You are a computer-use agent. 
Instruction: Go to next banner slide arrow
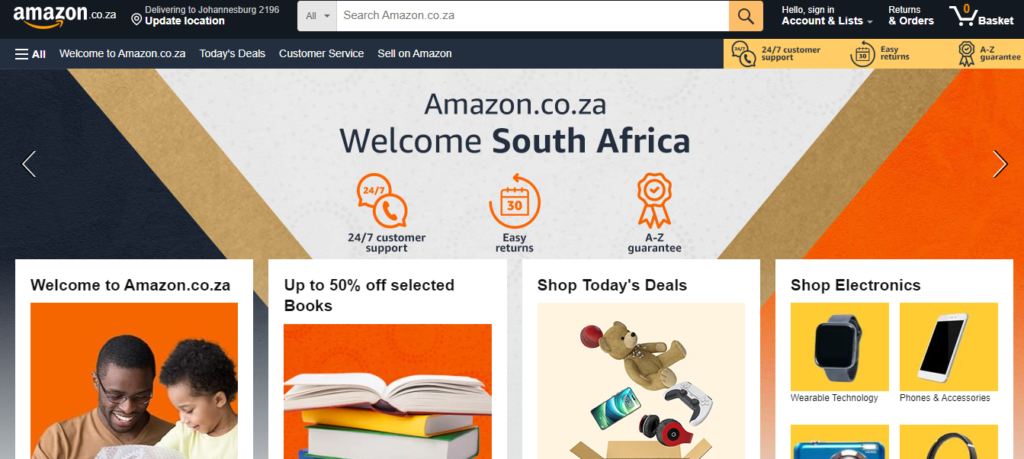[x=1000, y=164]
